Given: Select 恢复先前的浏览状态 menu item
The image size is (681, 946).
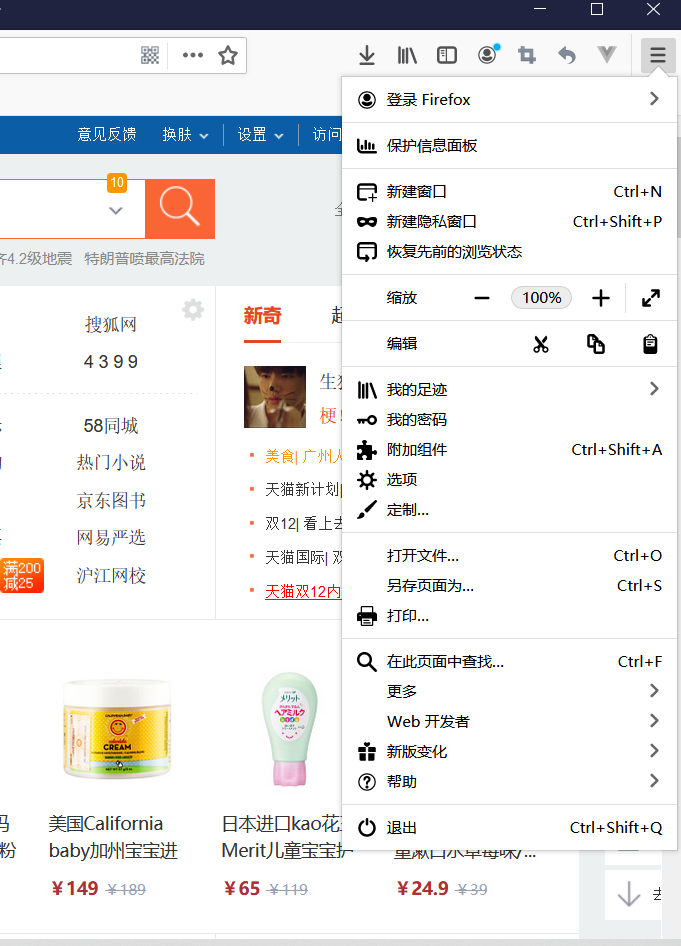Looking at the screenshot, I should click(509, 252).
